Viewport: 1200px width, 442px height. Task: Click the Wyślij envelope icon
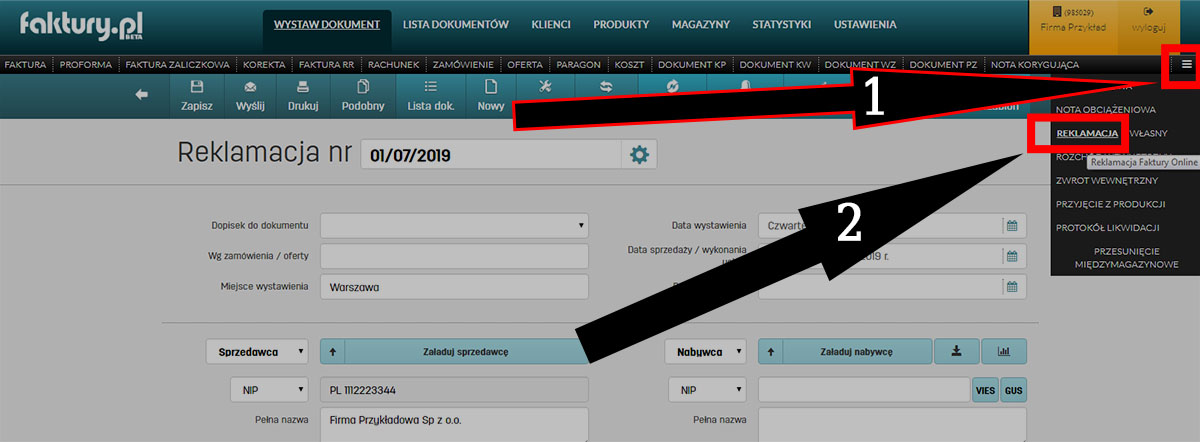point(250,87)
